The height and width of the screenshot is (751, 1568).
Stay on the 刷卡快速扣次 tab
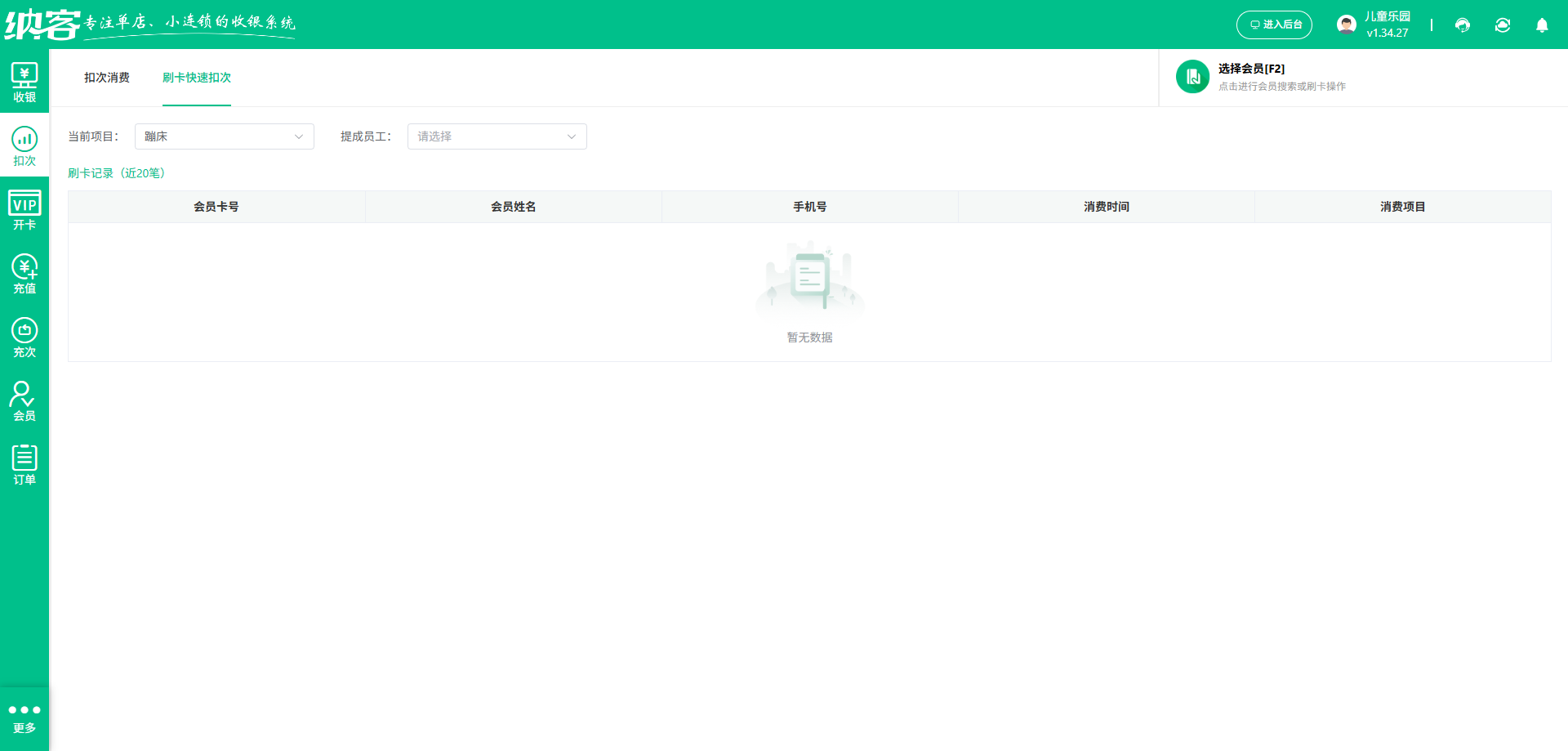197,78
